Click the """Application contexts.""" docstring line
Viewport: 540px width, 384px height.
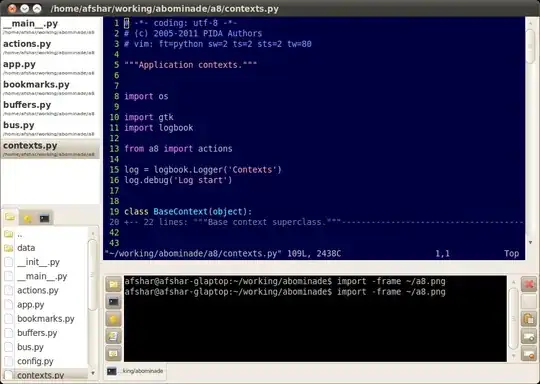190,65
